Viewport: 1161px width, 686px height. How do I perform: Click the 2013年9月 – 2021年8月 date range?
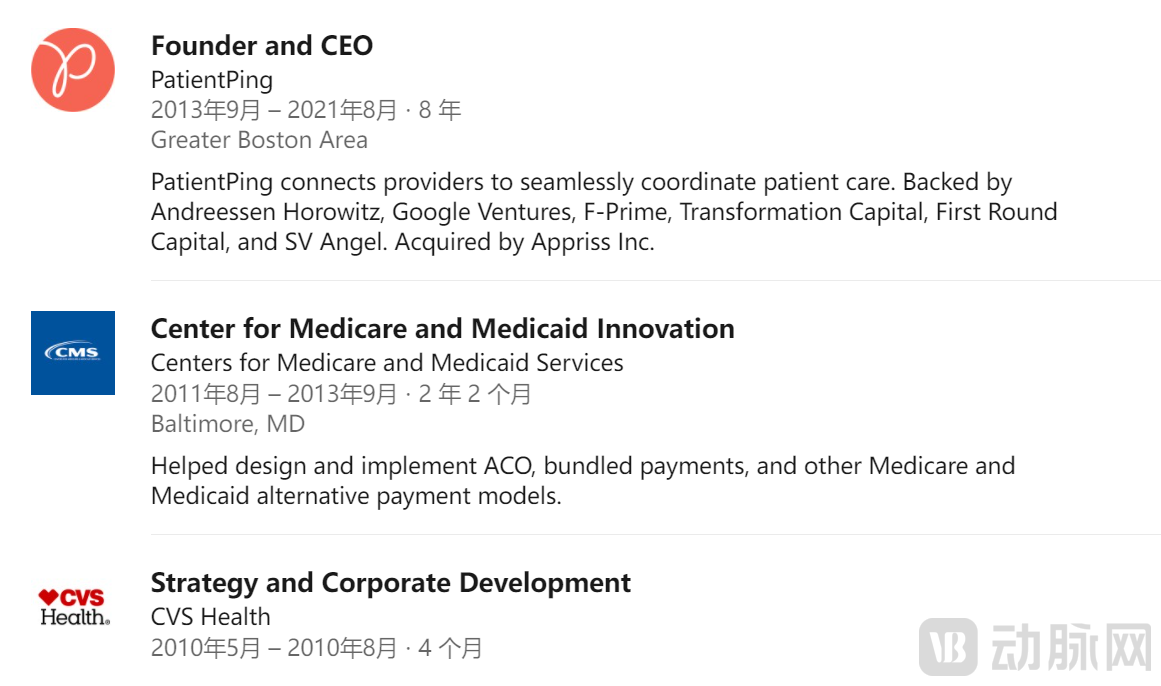[x=274, y=110]
